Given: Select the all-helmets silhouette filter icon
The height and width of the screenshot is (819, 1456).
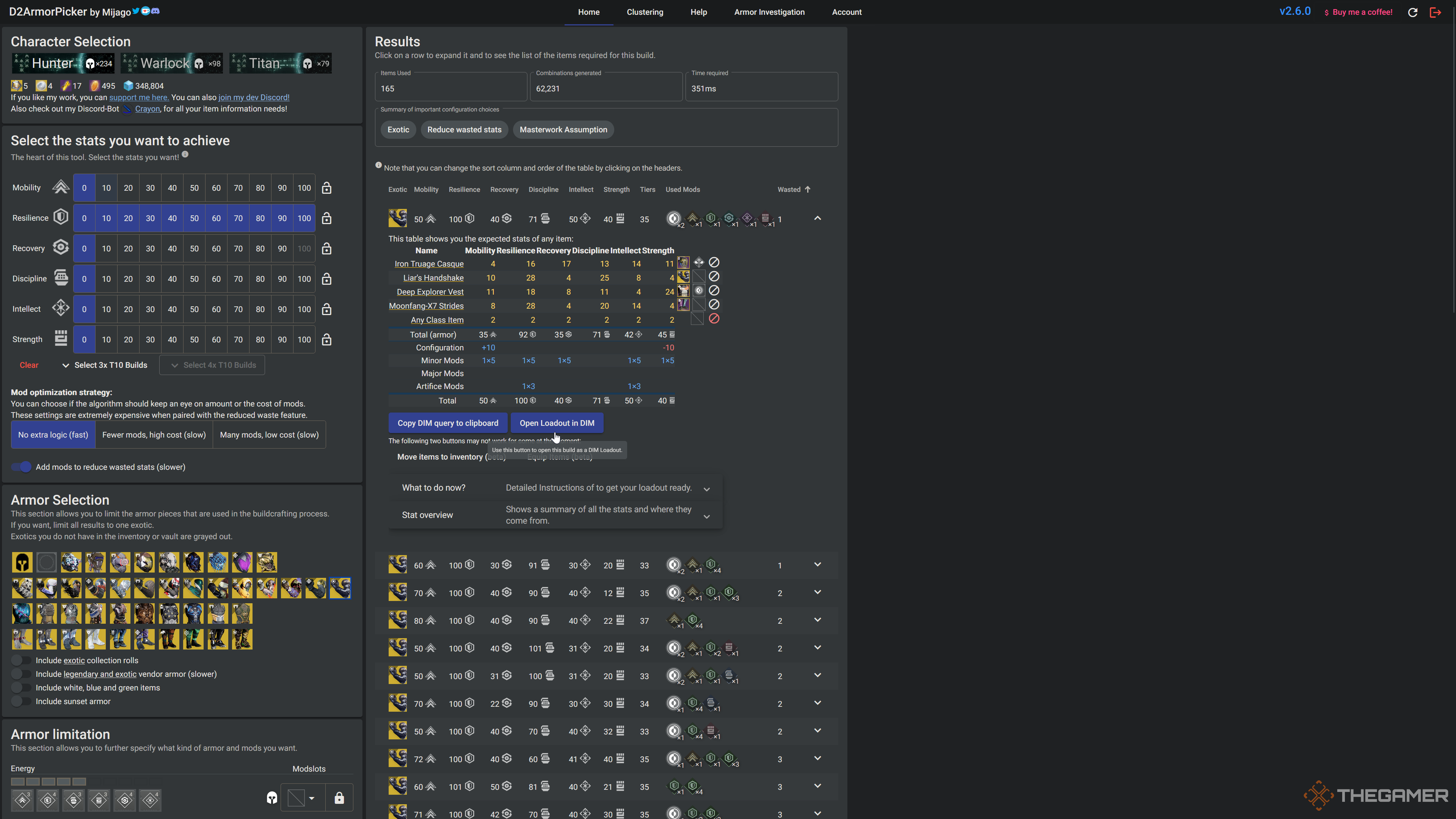Looking at the screenshot, I should 23,562.
